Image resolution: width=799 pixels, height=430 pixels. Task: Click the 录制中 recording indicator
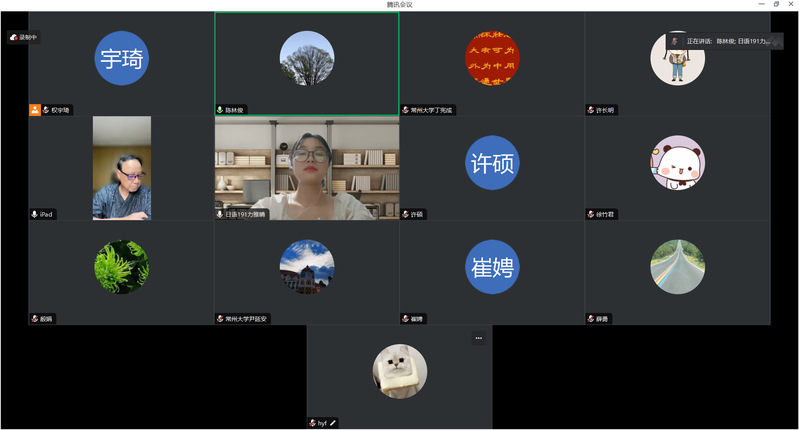coord(23,37)
